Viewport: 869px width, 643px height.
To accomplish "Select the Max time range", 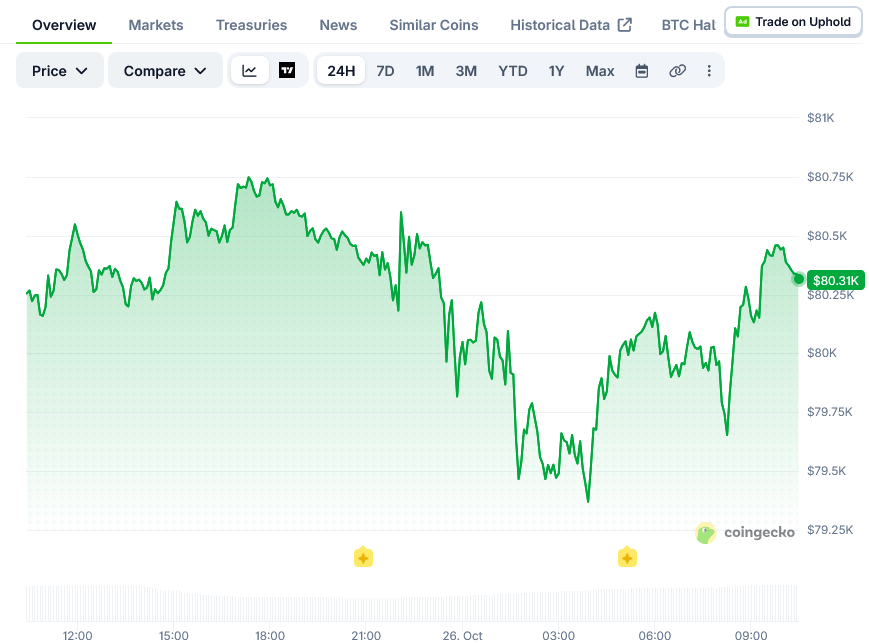I will [x=600, y=71].
